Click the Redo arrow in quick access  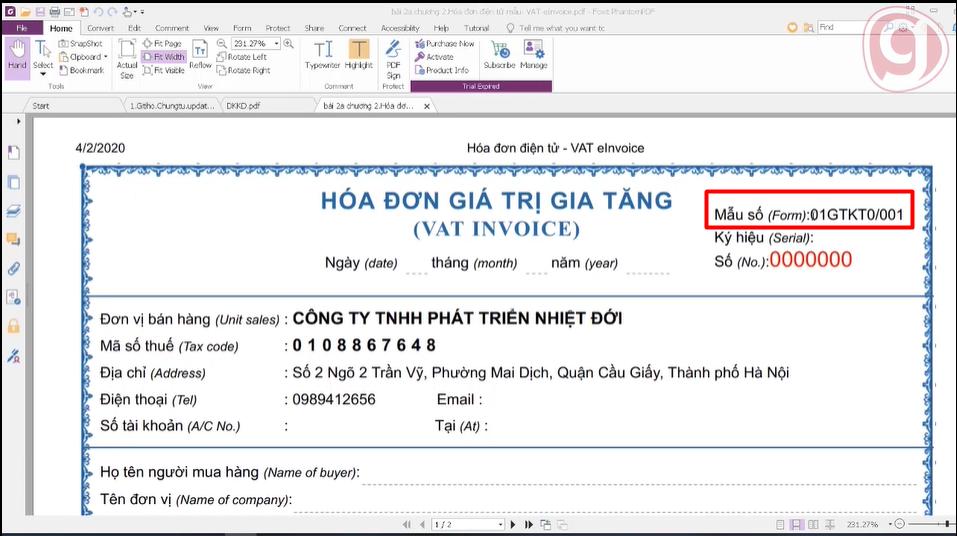coord(113,12)
